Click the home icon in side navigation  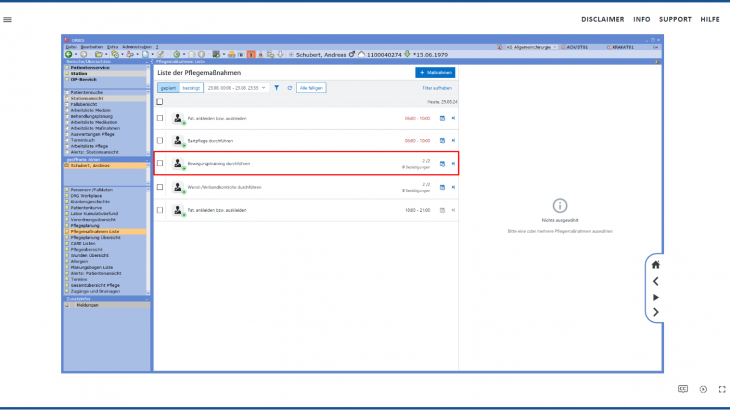tap(656, 265)
